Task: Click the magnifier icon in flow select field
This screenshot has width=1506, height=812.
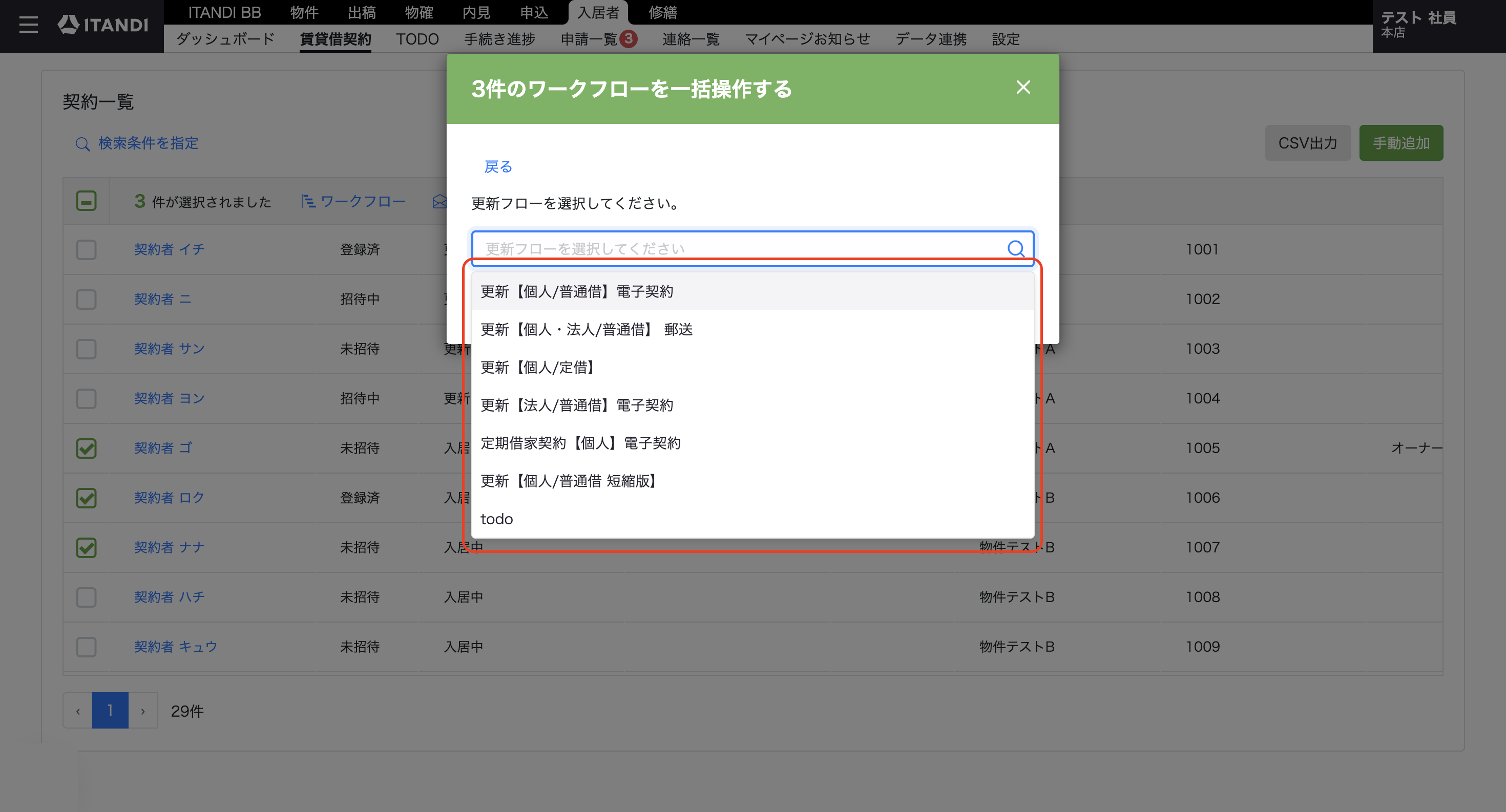Action: (1015, 249)
